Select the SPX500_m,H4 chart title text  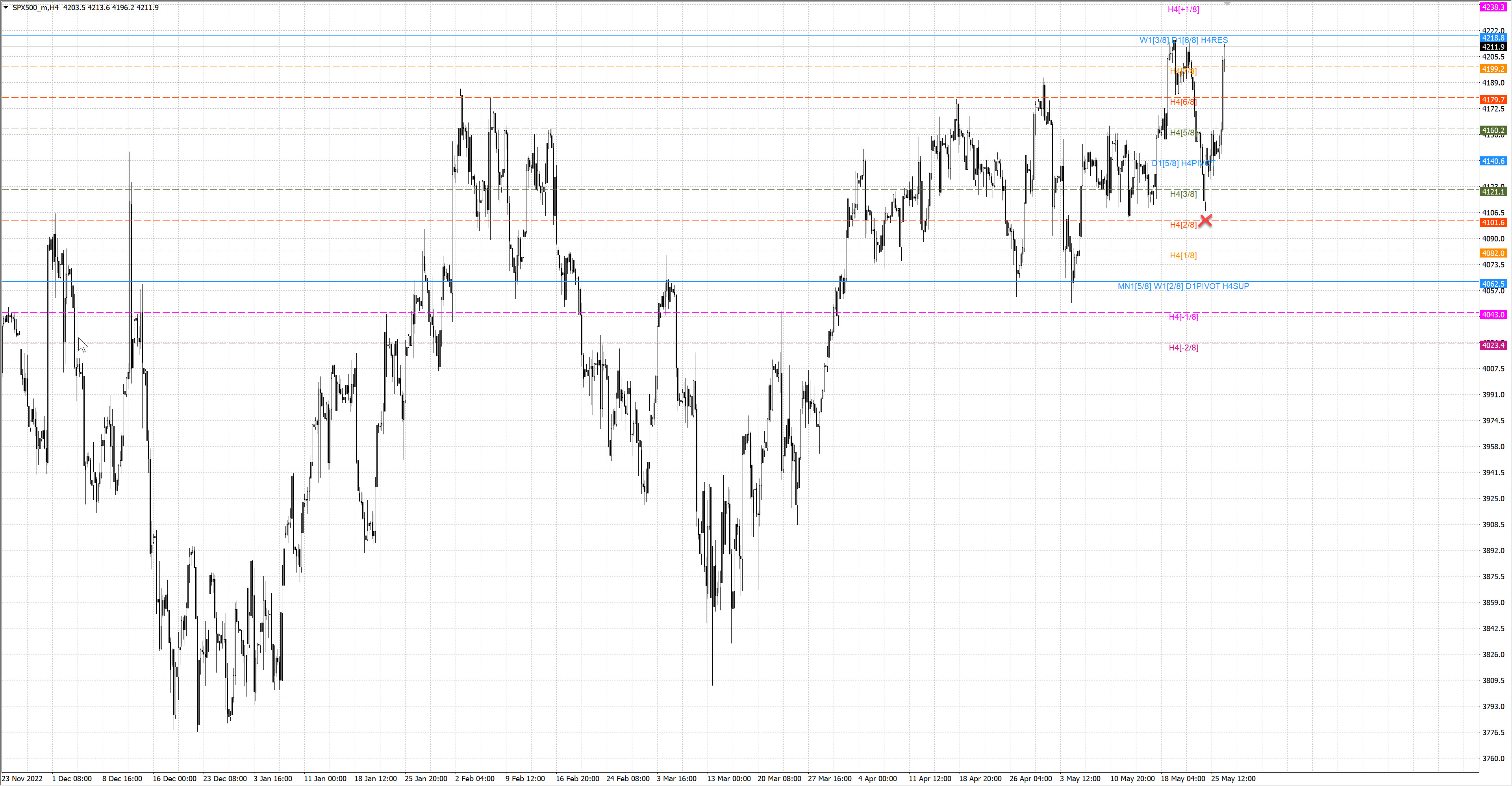[35, 7]
